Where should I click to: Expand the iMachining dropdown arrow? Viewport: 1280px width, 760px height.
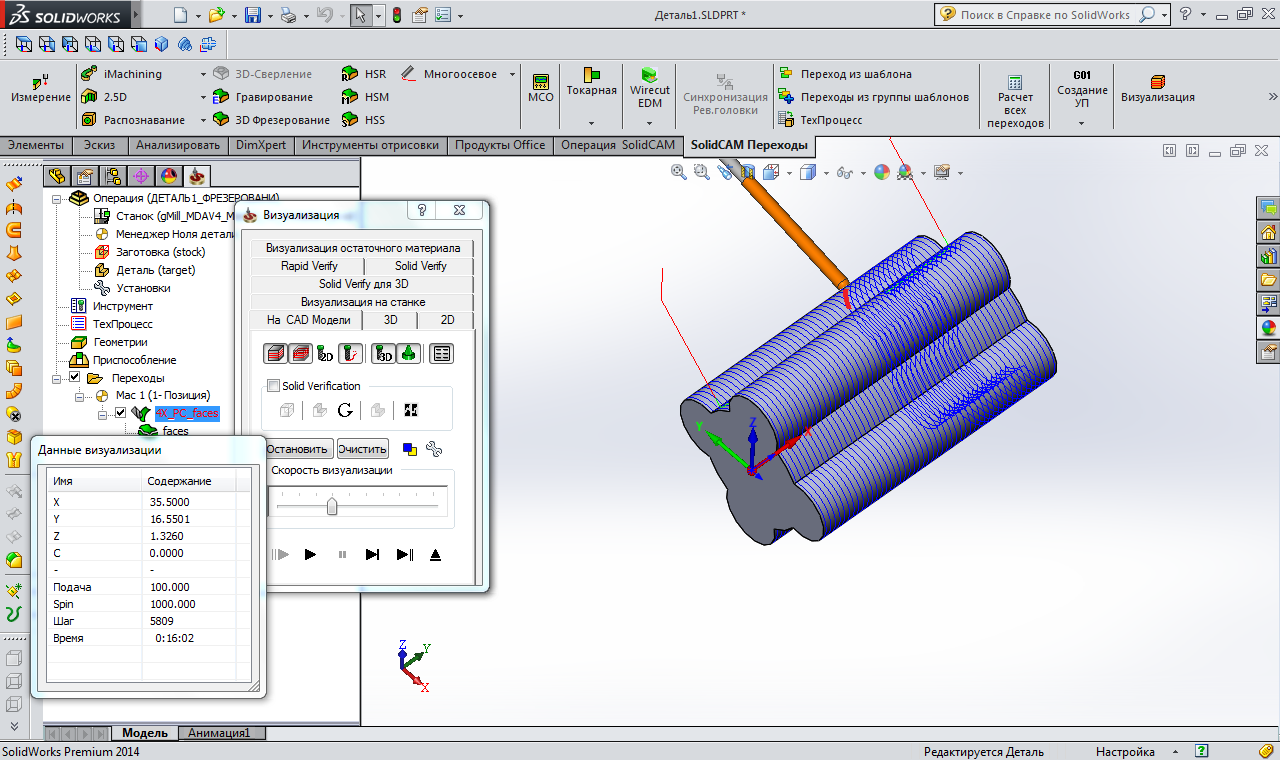click(203, 74)
